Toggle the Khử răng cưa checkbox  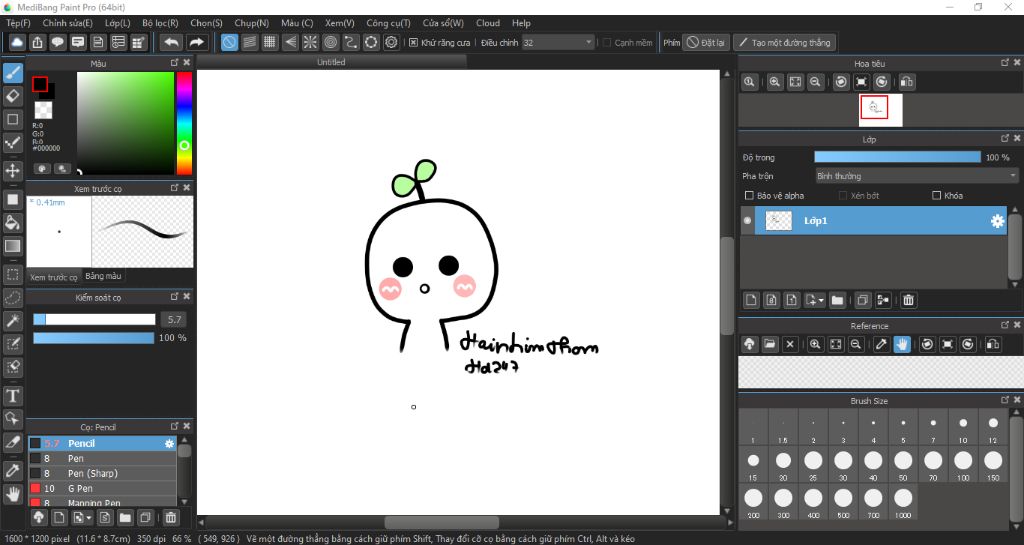[414, 43]
